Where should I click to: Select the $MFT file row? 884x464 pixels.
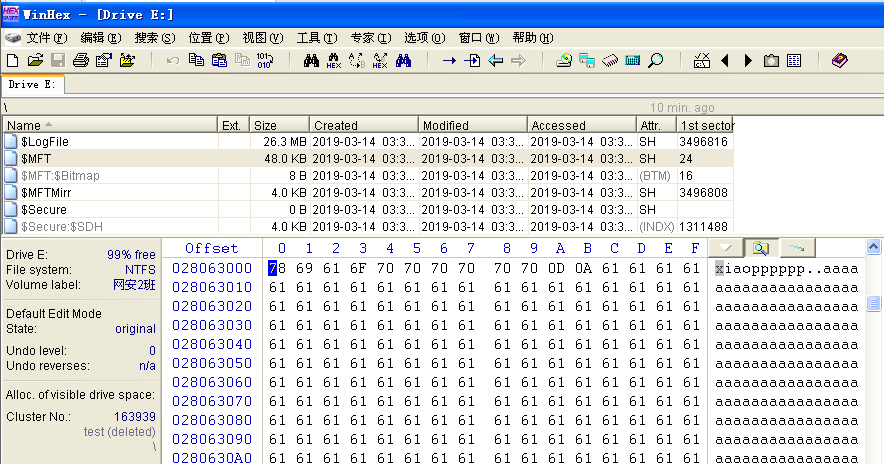pos(368,158)
